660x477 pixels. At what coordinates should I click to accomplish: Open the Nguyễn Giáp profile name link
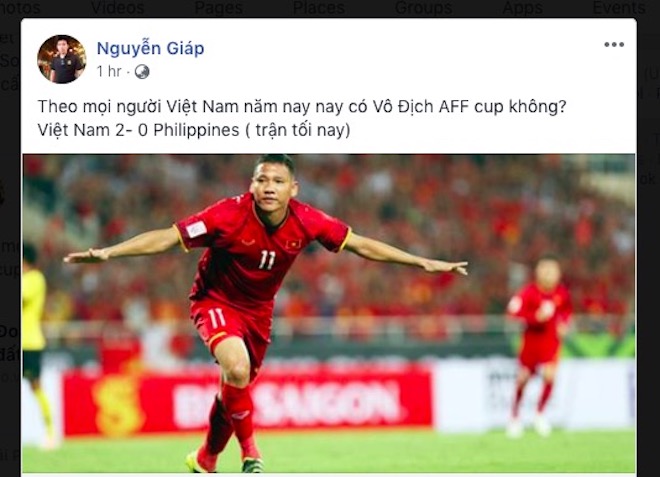pyautogui.click(x=150, y=48)
